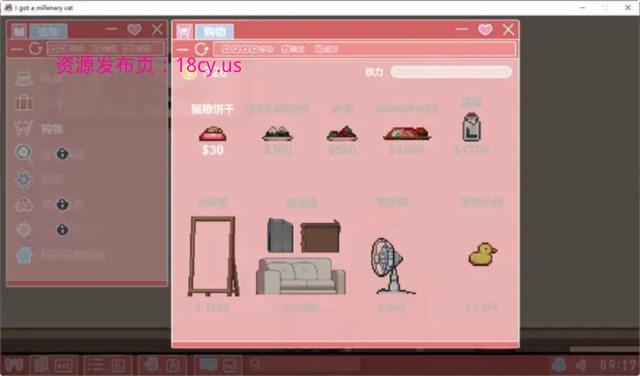Click the taskbar clock
Screen dimensions: 640x376
pos(617,364)
